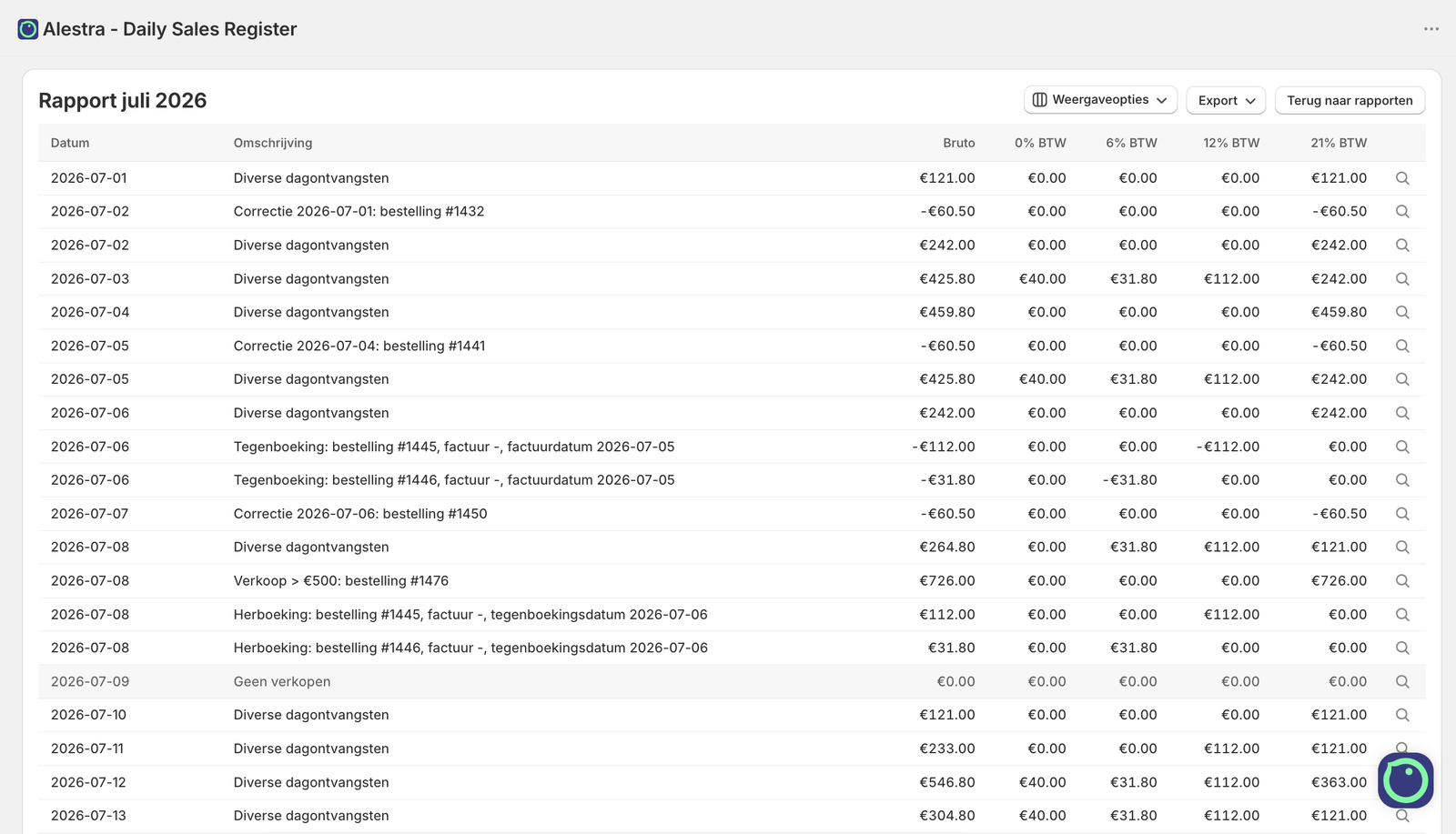Click magnifier for Verkoop > €500 order #1476

coord(1402,580)
